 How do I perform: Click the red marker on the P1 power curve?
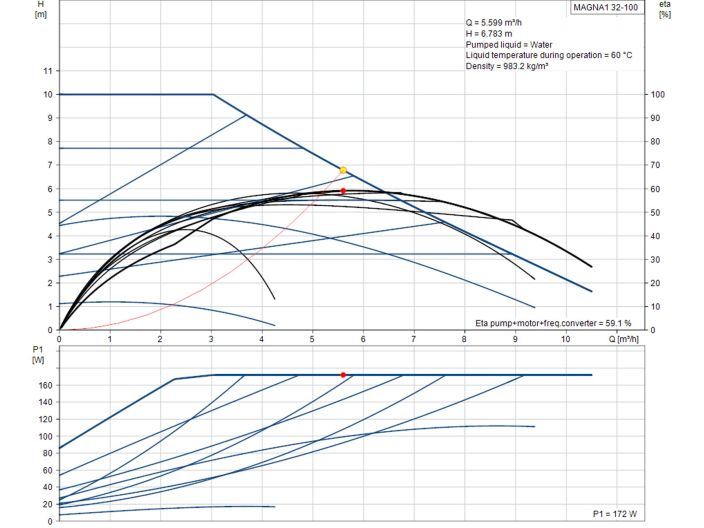pos(343,375)
